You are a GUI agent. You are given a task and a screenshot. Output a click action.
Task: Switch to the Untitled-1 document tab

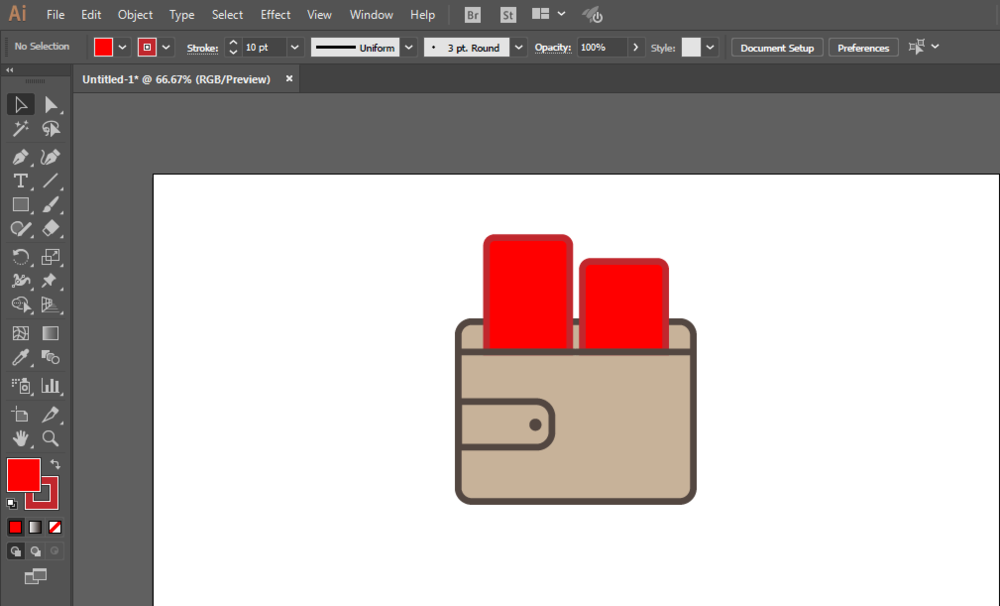pos(176,79)
